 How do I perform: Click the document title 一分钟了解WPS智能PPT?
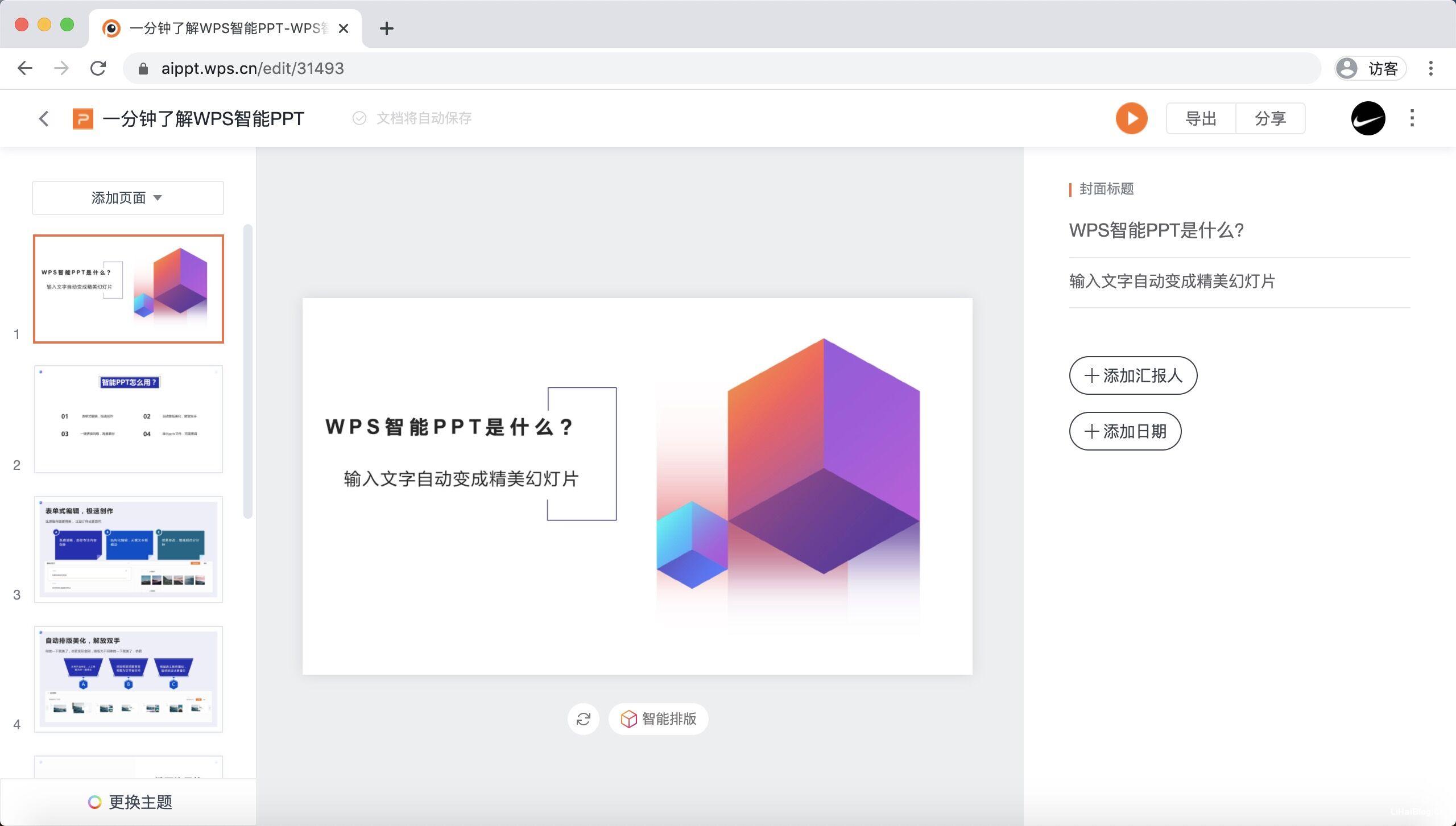(x=203, y=118)
